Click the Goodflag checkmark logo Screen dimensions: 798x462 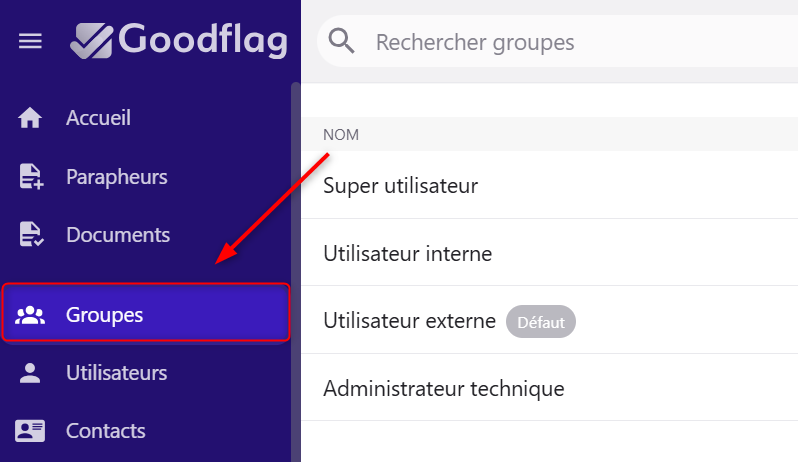[92, 41]
